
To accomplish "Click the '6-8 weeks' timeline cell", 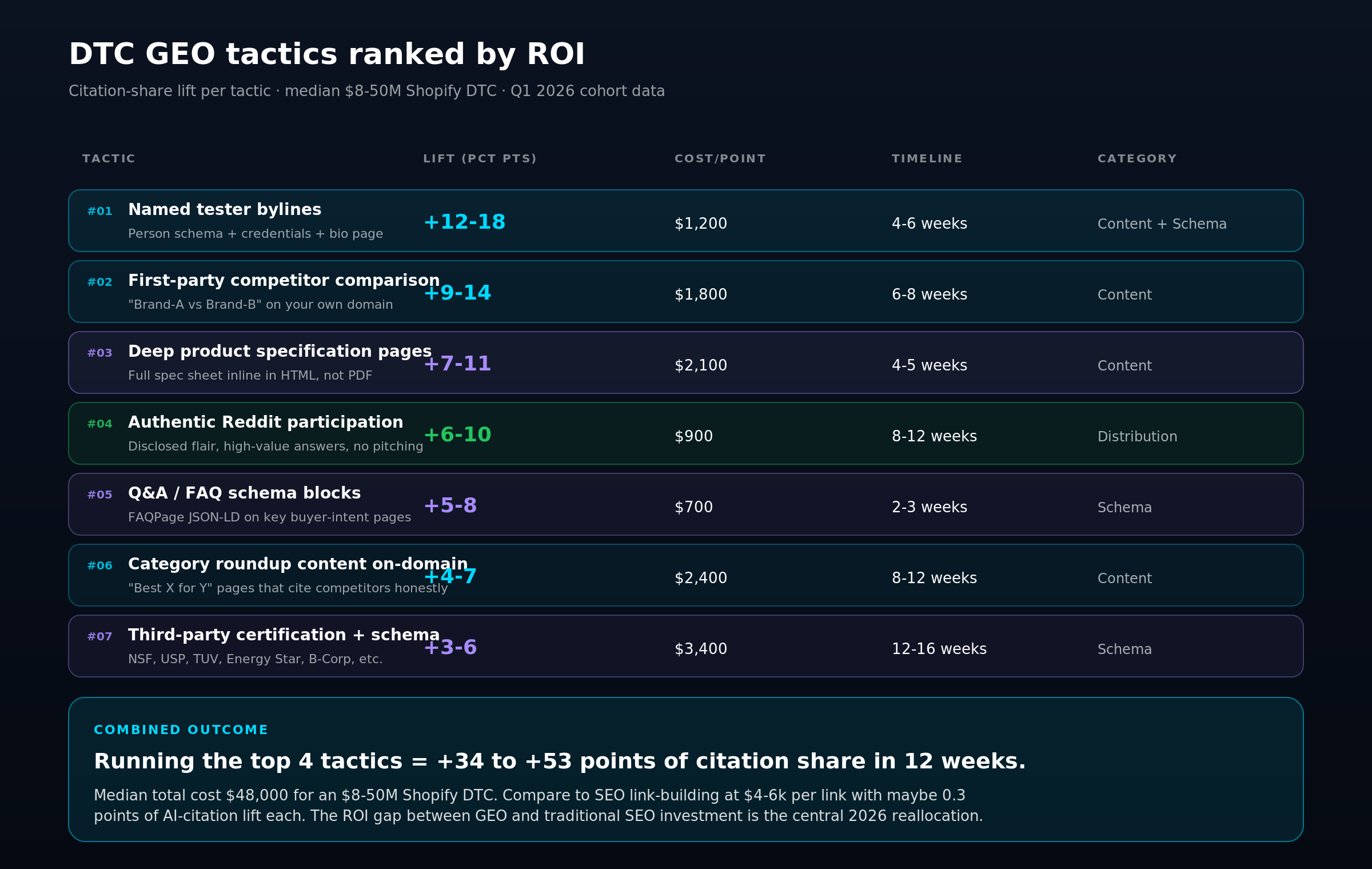I will 930,294.
